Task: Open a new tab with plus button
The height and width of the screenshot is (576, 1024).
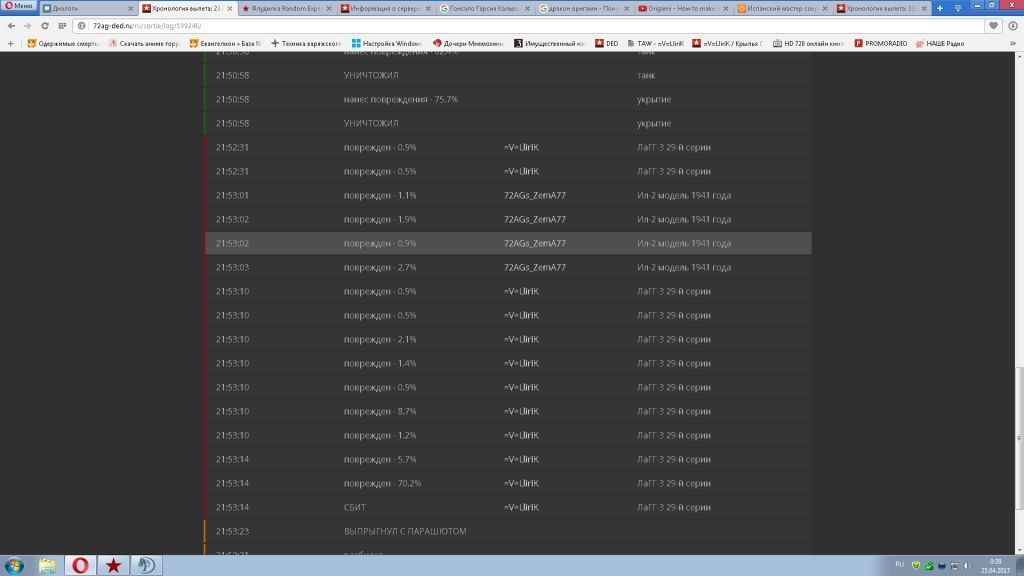Action: (940, 8)
